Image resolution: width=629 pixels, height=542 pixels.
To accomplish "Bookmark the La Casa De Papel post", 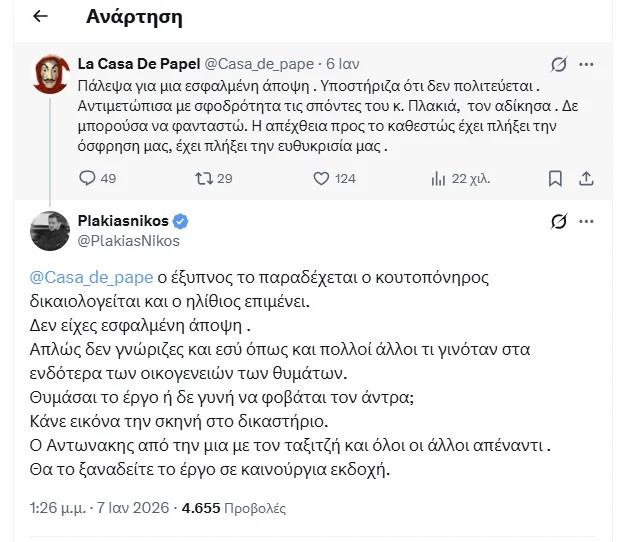I will (555, 178).
